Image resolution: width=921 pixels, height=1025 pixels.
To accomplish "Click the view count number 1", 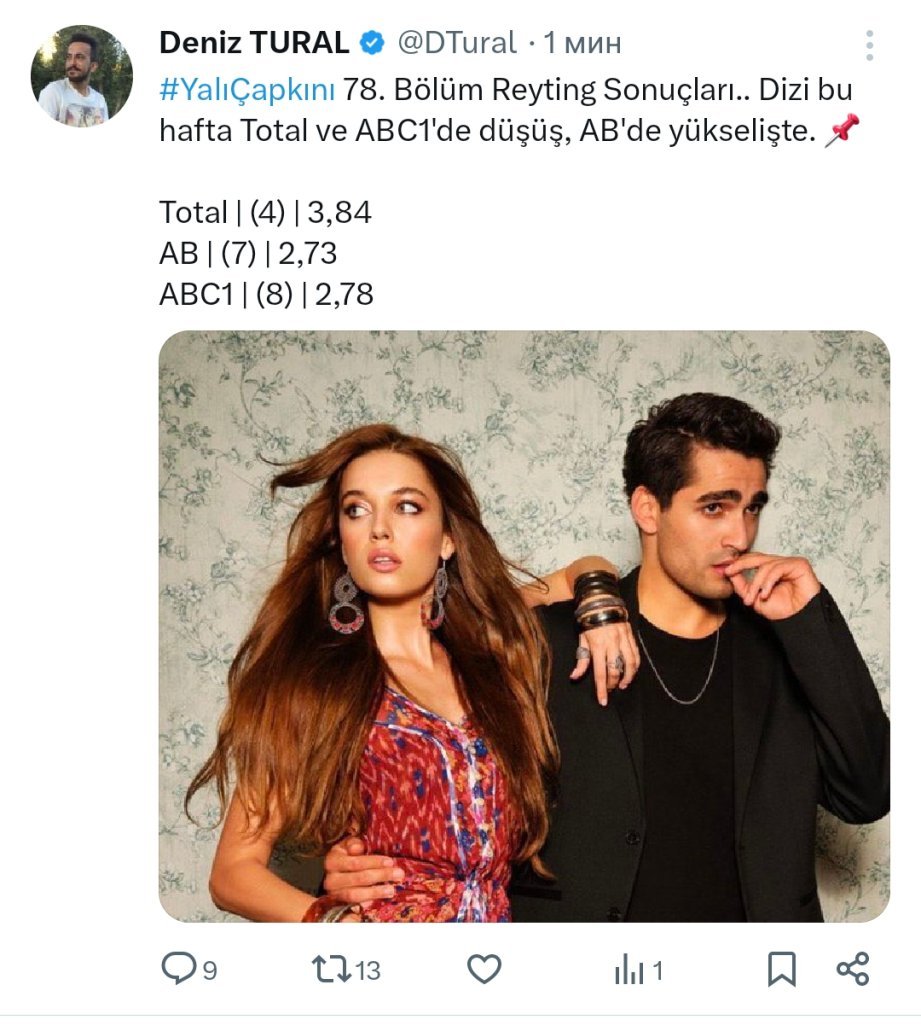I will pos(658,970).
